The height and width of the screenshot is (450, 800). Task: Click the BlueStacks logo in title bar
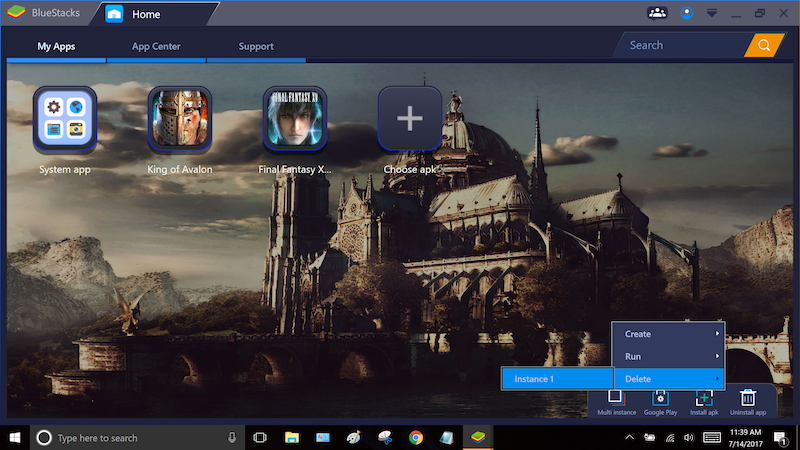click(x=16, y=13)
